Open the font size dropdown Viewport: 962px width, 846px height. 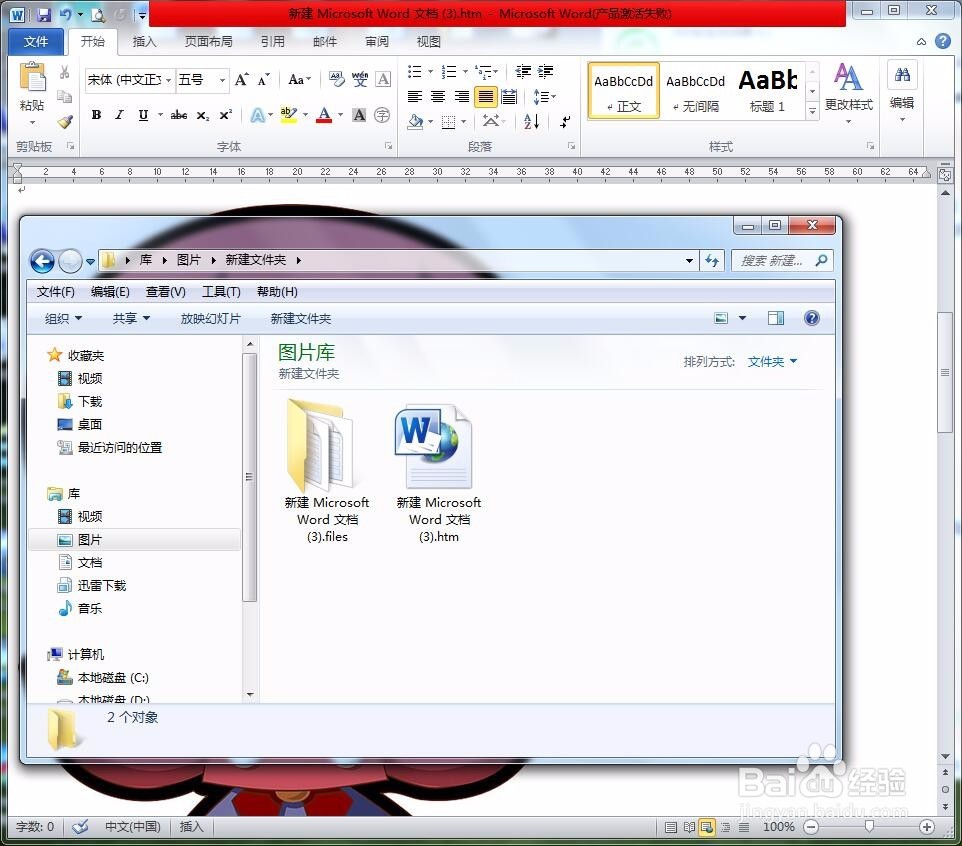pos(222,80)
